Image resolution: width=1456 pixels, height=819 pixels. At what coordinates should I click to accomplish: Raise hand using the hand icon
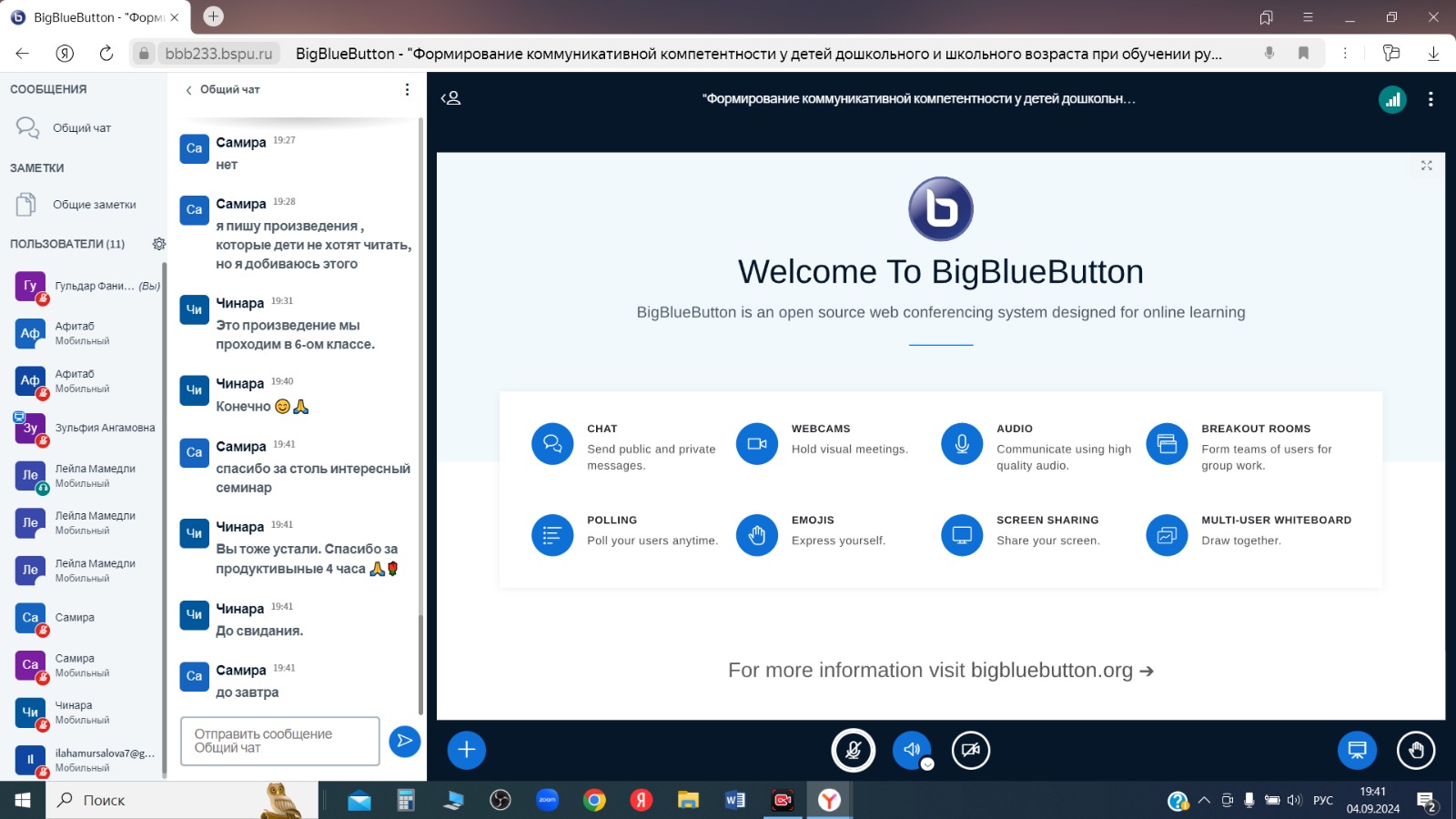[x=1416, y=750]
